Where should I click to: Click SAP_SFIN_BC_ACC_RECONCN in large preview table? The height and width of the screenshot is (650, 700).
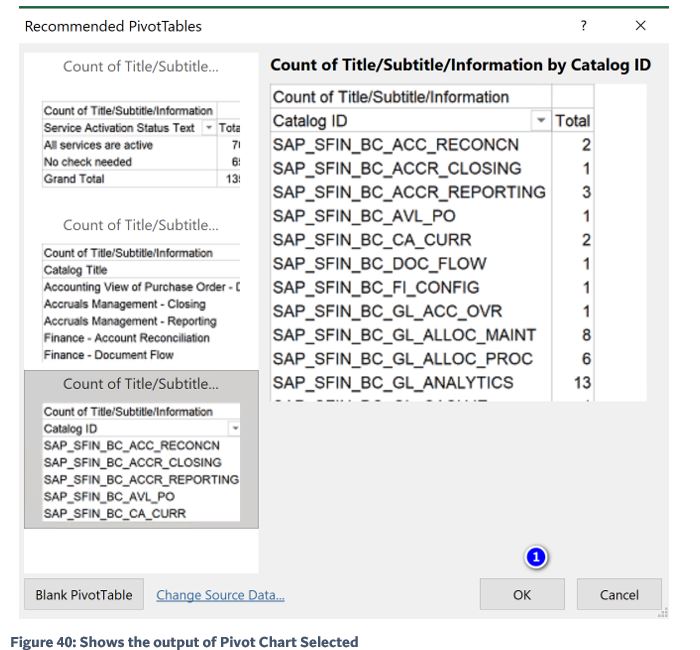pos(396,145)
